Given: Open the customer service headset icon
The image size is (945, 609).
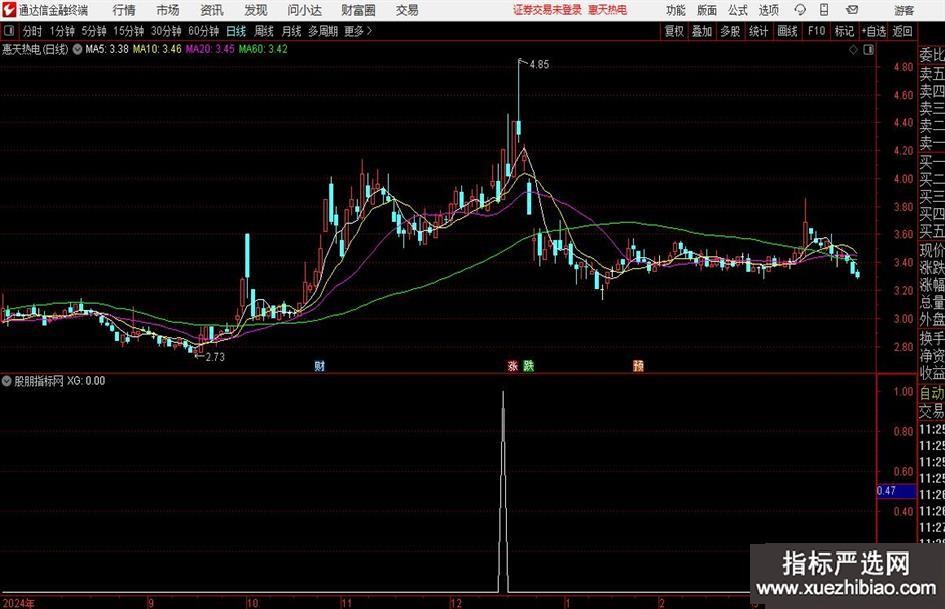Looking at the screenshot, I should click(x=800, y=10).
